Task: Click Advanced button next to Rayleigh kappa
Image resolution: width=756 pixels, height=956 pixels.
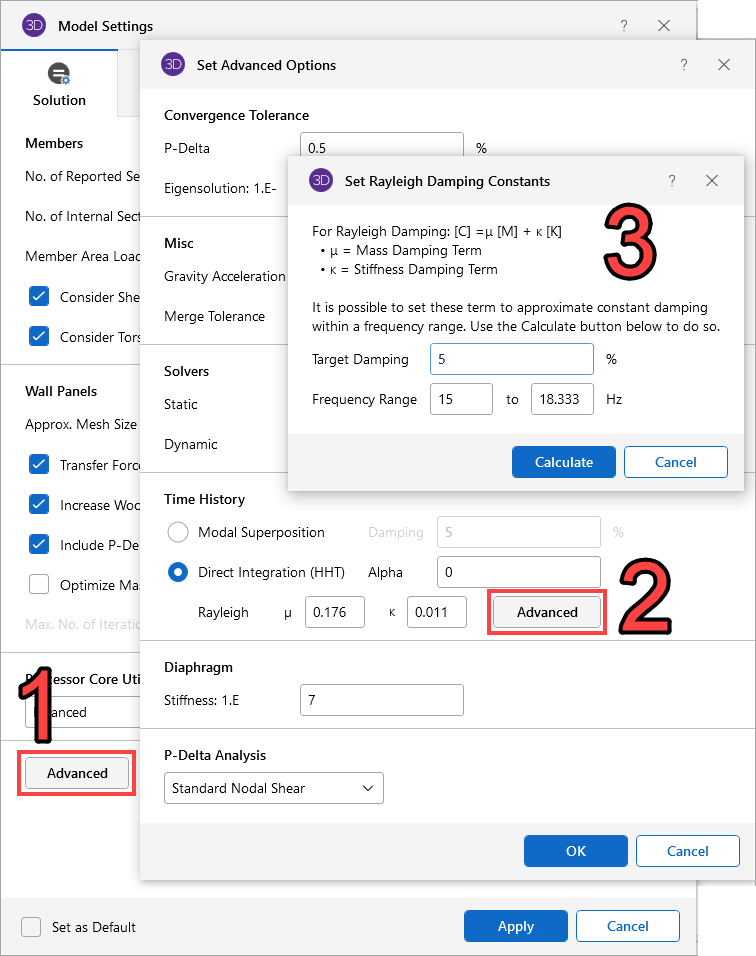Action: point(546,612)
